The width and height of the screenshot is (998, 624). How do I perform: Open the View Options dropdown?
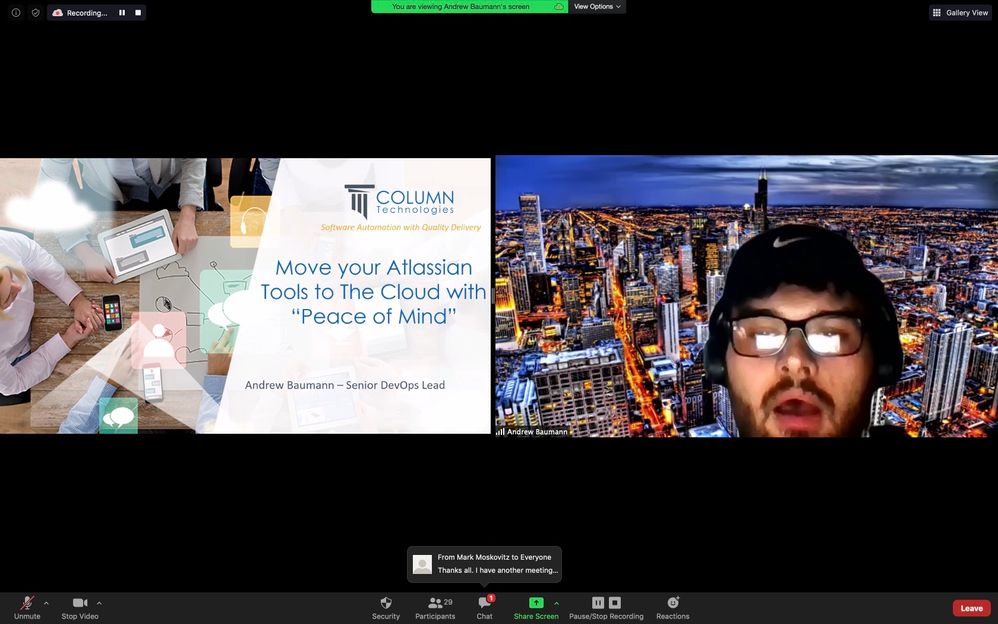(x=597, y=6)
